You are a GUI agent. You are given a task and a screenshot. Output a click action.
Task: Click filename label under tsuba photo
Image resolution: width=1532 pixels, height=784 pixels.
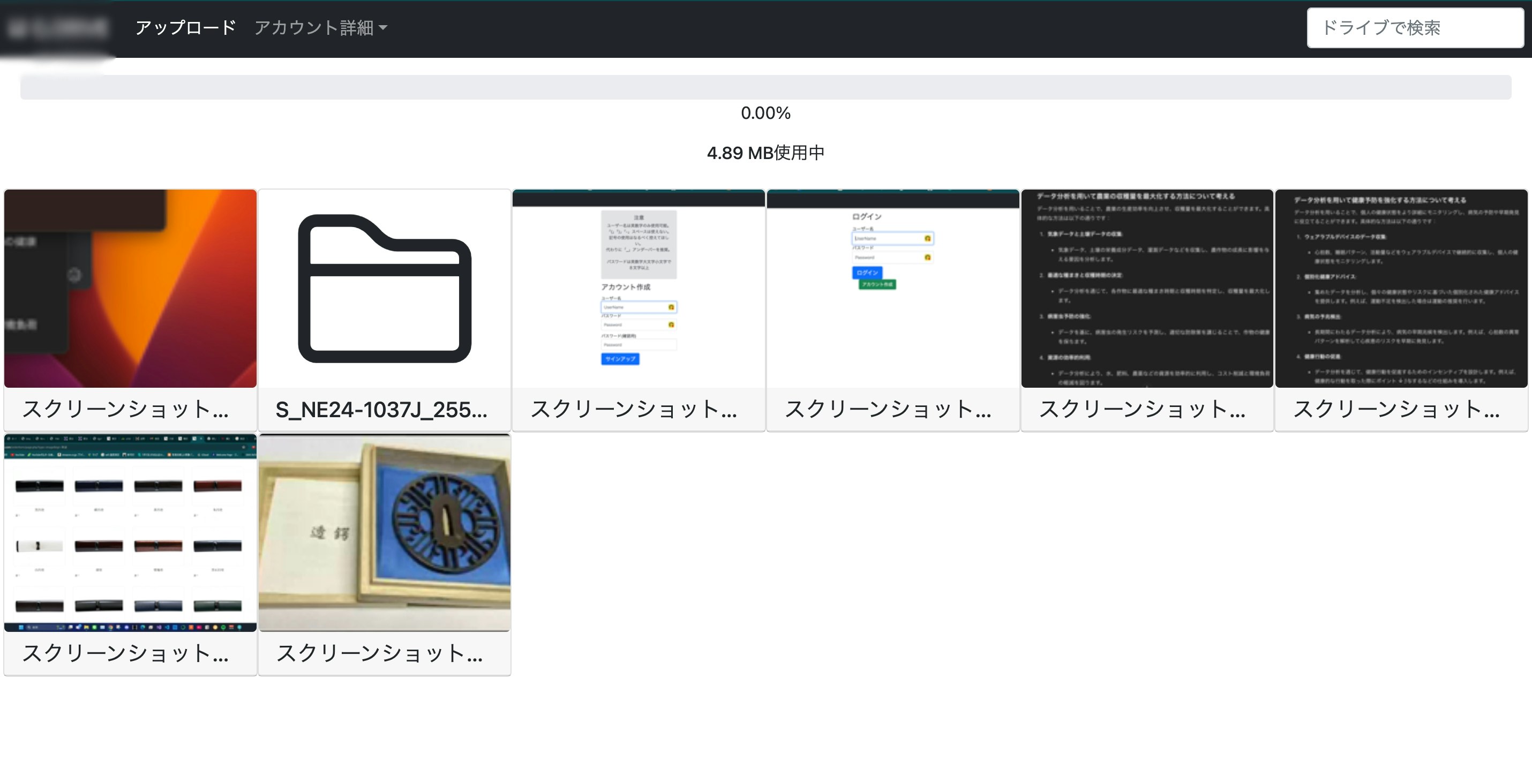(x=380, y=654)
